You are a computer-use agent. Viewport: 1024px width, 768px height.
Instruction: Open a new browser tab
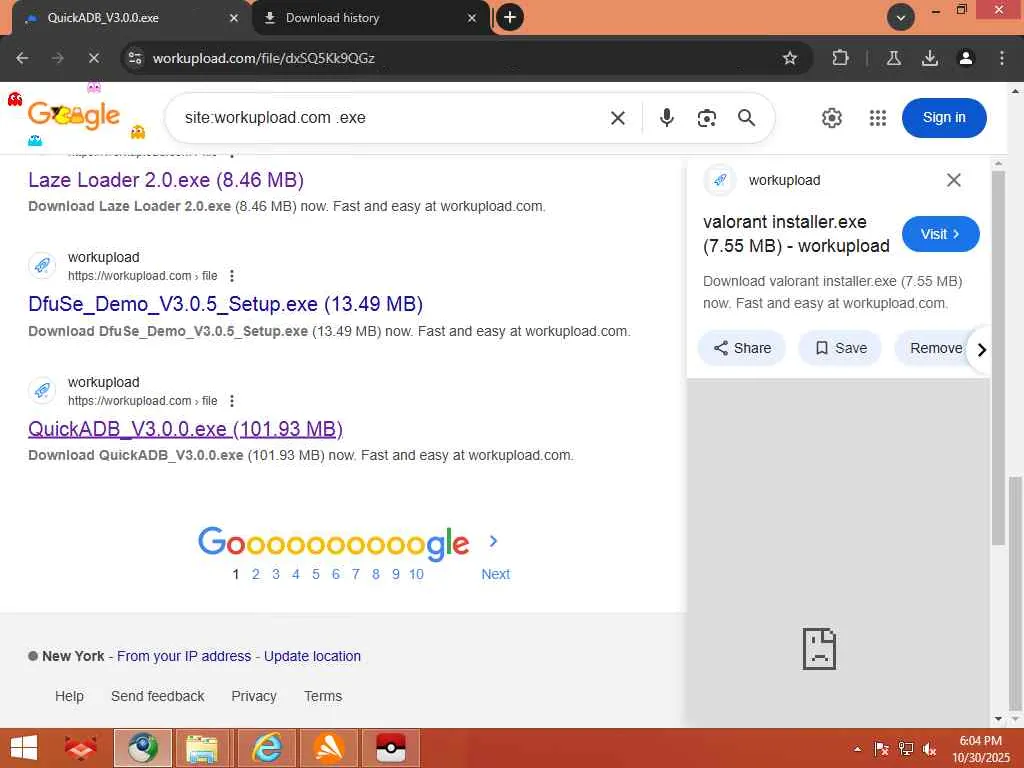pyautogui.click(x=510, y=18)
